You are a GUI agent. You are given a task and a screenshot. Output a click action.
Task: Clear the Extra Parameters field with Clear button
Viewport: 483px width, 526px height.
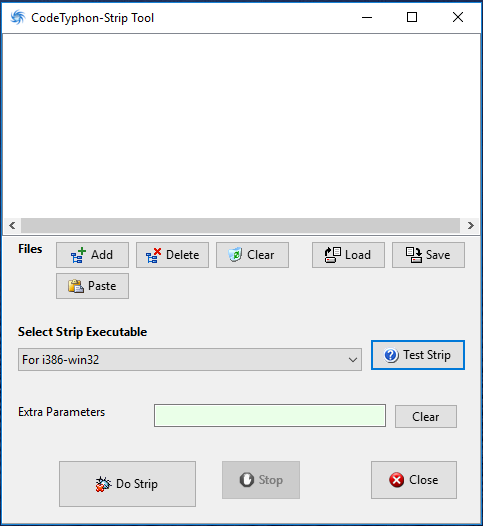(x=426, y=417)
